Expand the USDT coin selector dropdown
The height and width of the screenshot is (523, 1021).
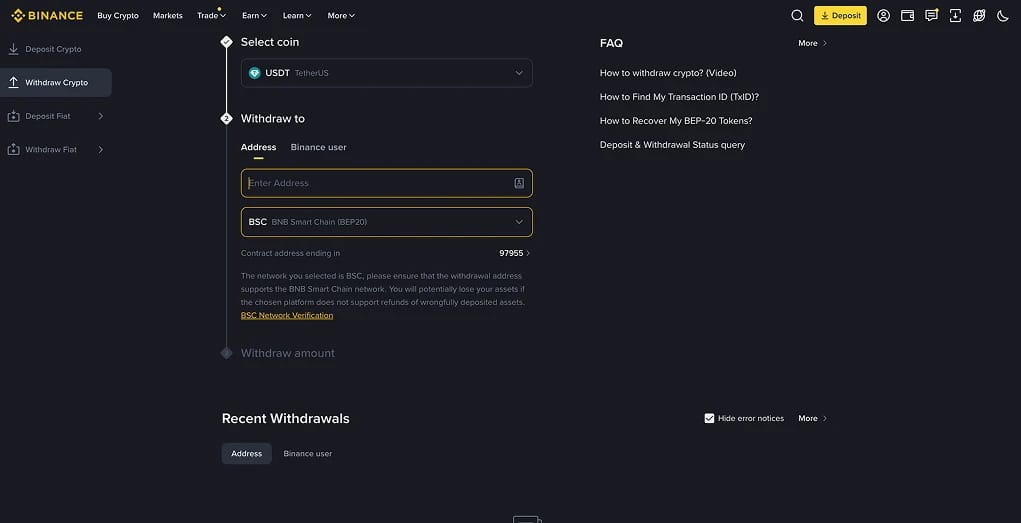[x=387, y=73]
